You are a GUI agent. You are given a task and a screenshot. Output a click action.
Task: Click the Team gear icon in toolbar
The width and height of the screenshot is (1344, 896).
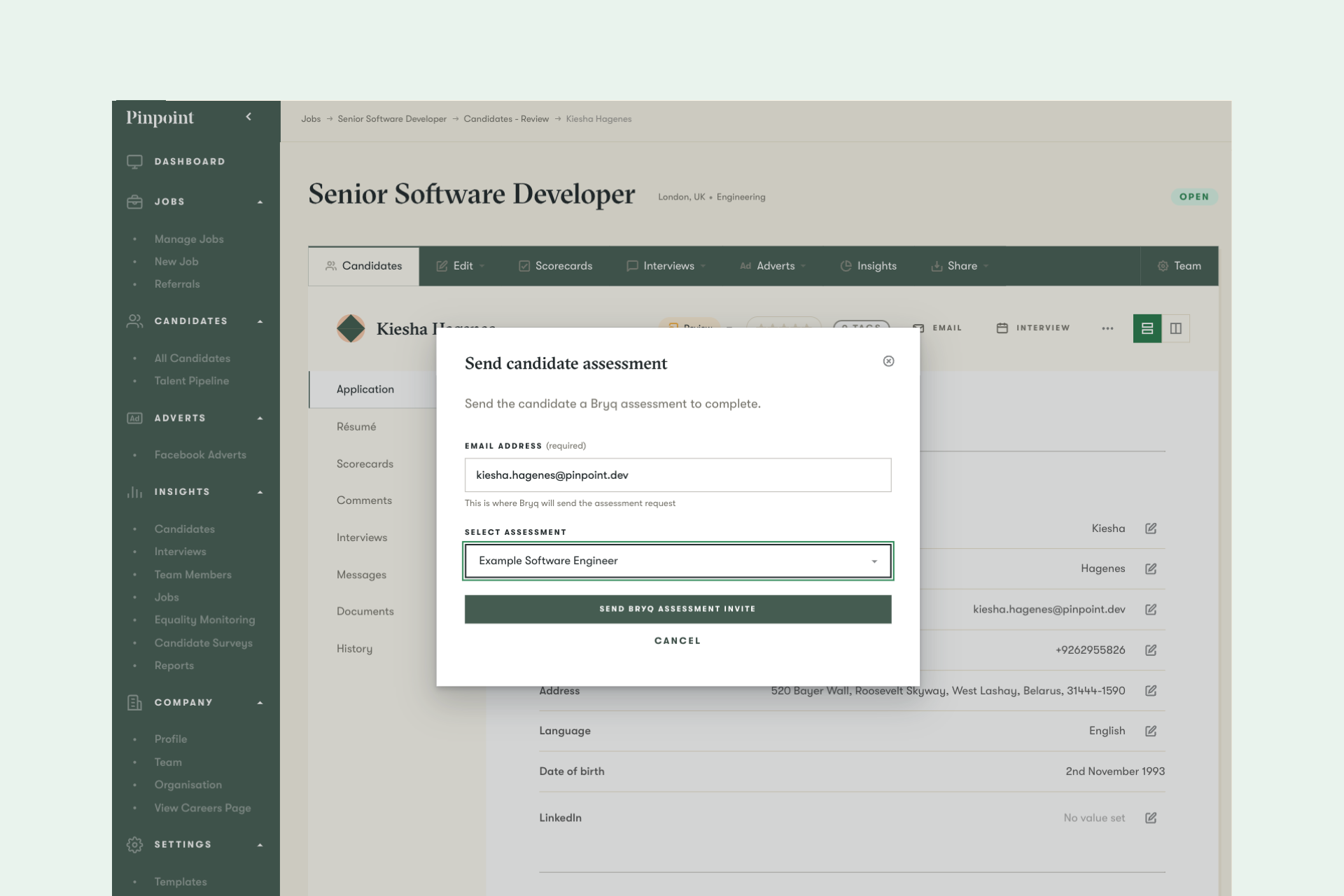click(1163, 266)
